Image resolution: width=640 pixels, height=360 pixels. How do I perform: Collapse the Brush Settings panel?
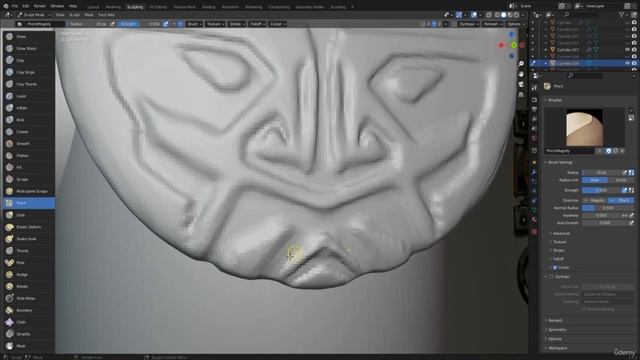(560, 162)
